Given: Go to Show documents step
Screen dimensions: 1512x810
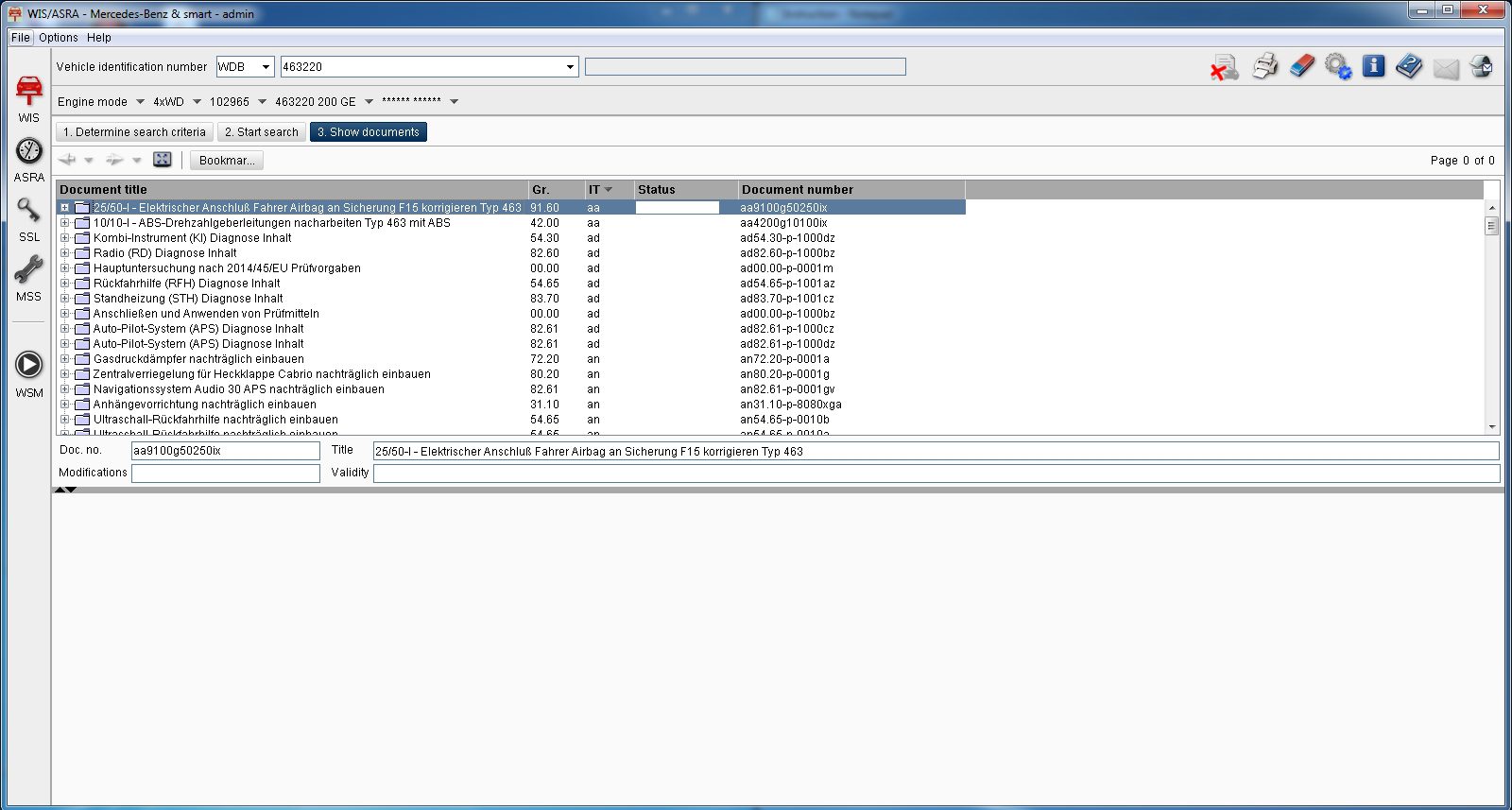Looking at the screenshot, I should tap(369, 132).
